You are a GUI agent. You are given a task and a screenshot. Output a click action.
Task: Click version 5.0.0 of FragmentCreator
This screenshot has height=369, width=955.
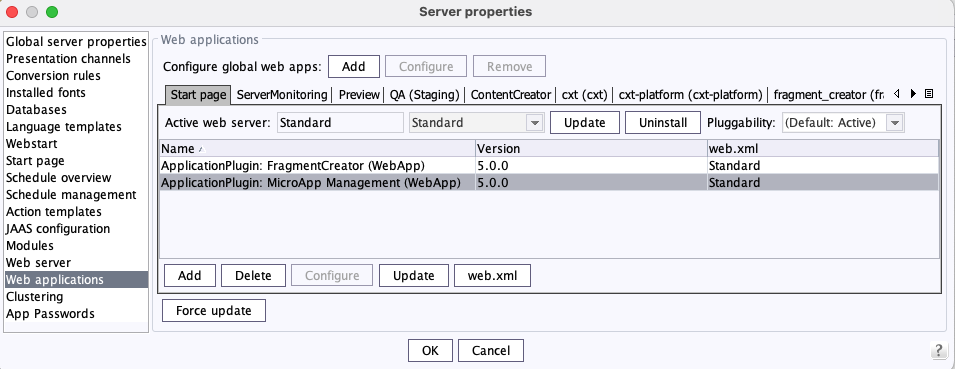coord(591,166)
